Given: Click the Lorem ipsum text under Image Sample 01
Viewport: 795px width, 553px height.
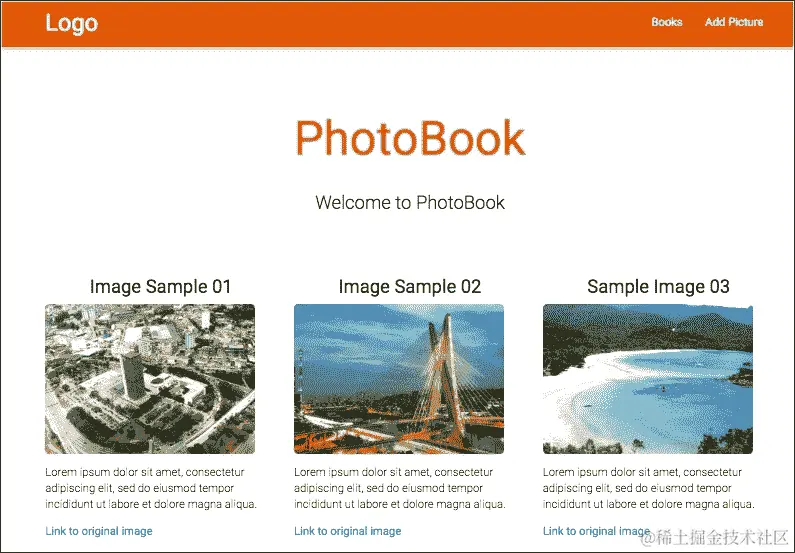Looking at the screenshot, I should tap(151, 488).
